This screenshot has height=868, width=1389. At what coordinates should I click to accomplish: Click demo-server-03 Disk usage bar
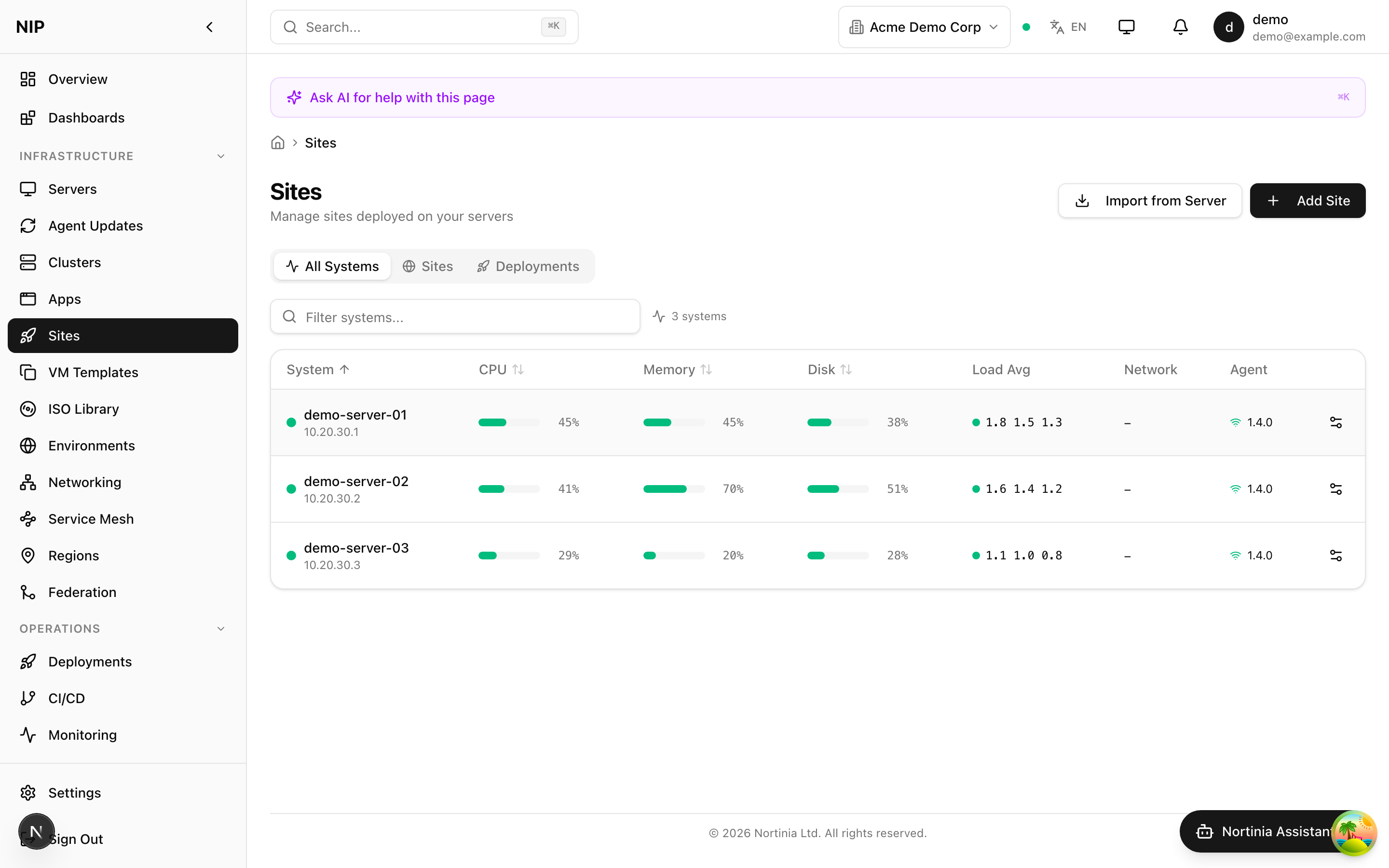[838, 556]
